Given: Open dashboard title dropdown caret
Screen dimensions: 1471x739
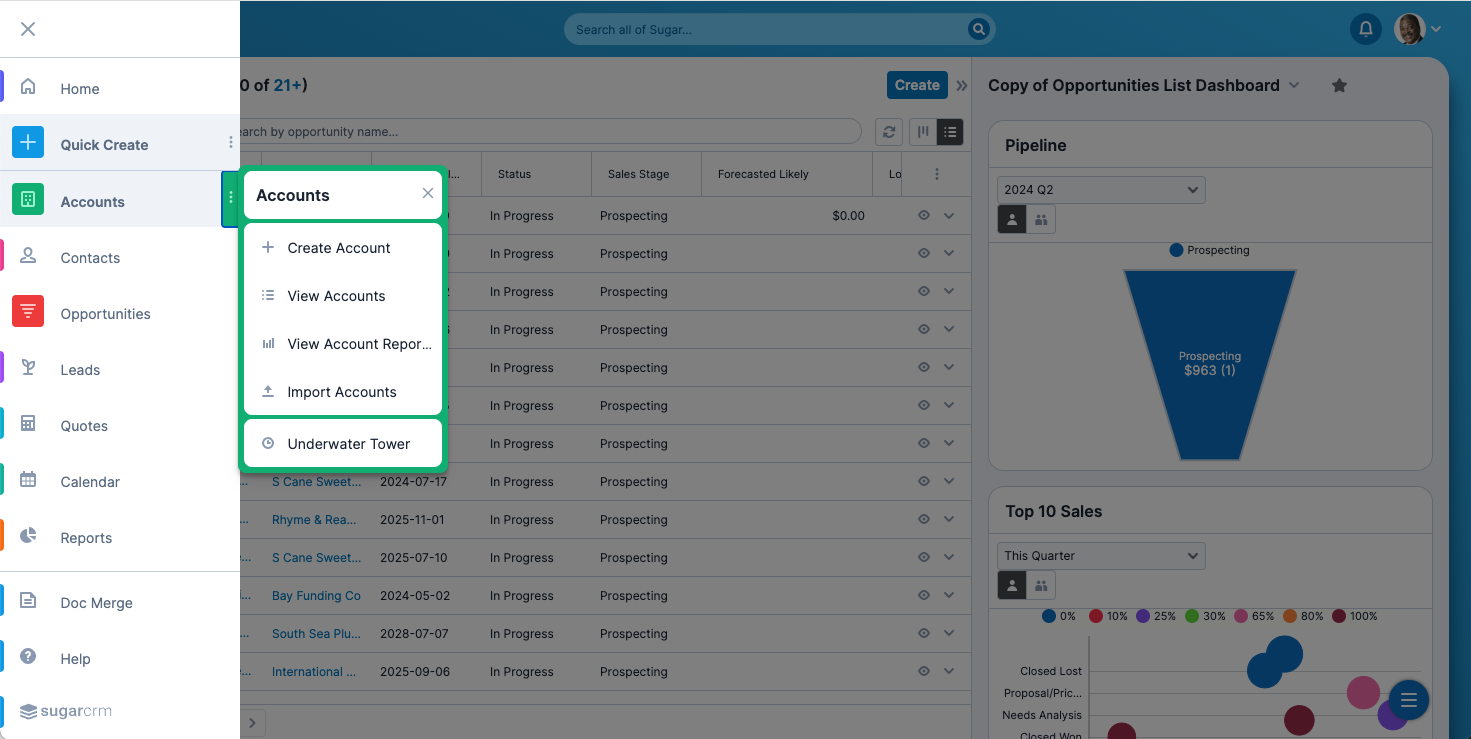Looking at the screenshot, I should (x=1294, y=85).
